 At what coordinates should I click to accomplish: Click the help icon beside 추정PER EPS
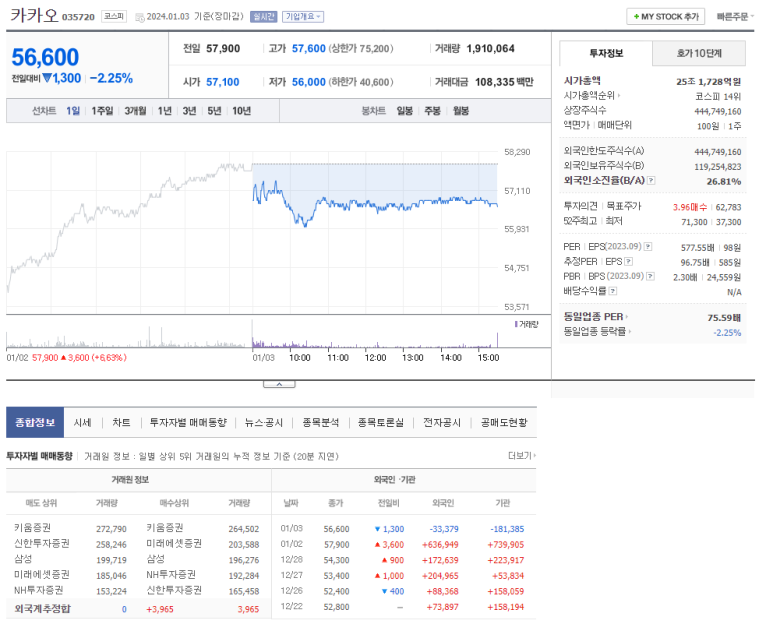[x=629, y=261]
